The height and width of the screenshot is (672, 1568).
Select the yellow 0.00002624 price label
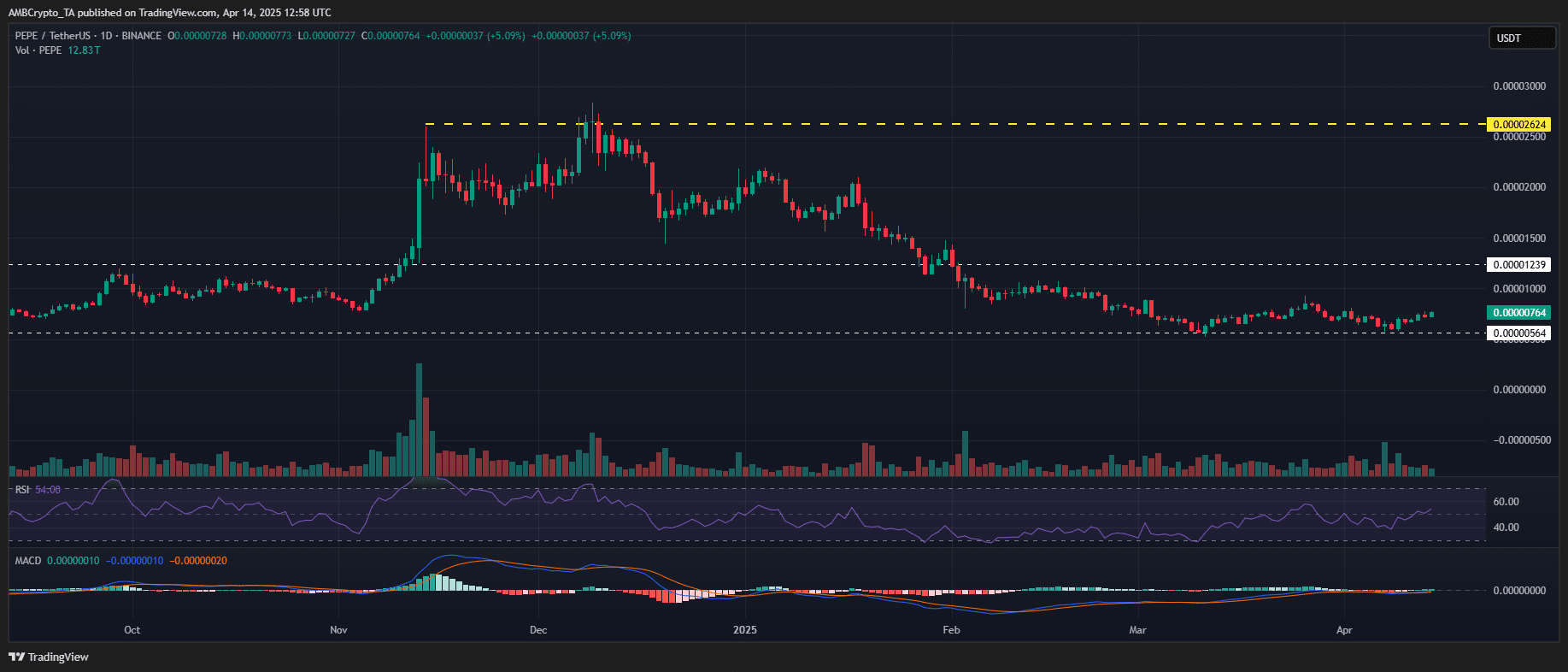click(x=1519, y=125)
